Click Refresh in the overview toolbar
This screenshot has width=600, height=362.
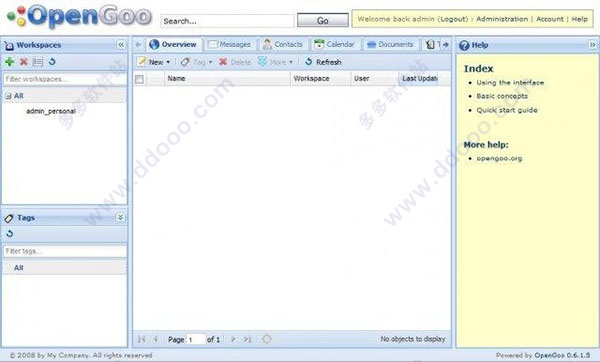coord(323,62)
